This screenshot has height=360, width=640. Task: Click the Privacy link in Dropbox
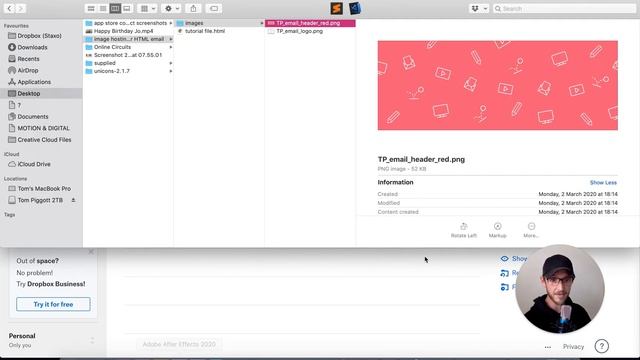[573, 347]
